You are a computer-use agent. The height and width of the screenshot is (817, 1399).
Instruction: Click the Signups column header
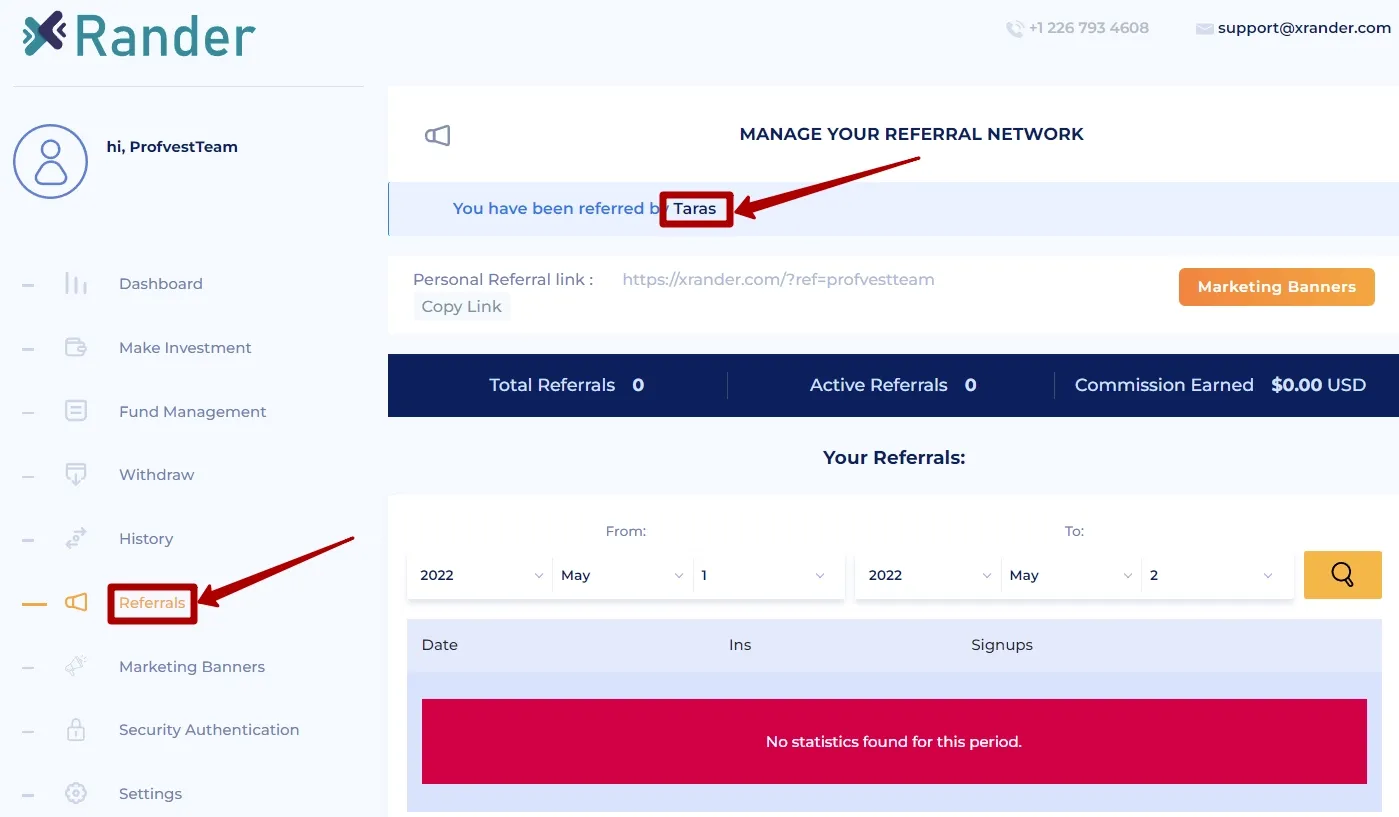coord(1002,645)
